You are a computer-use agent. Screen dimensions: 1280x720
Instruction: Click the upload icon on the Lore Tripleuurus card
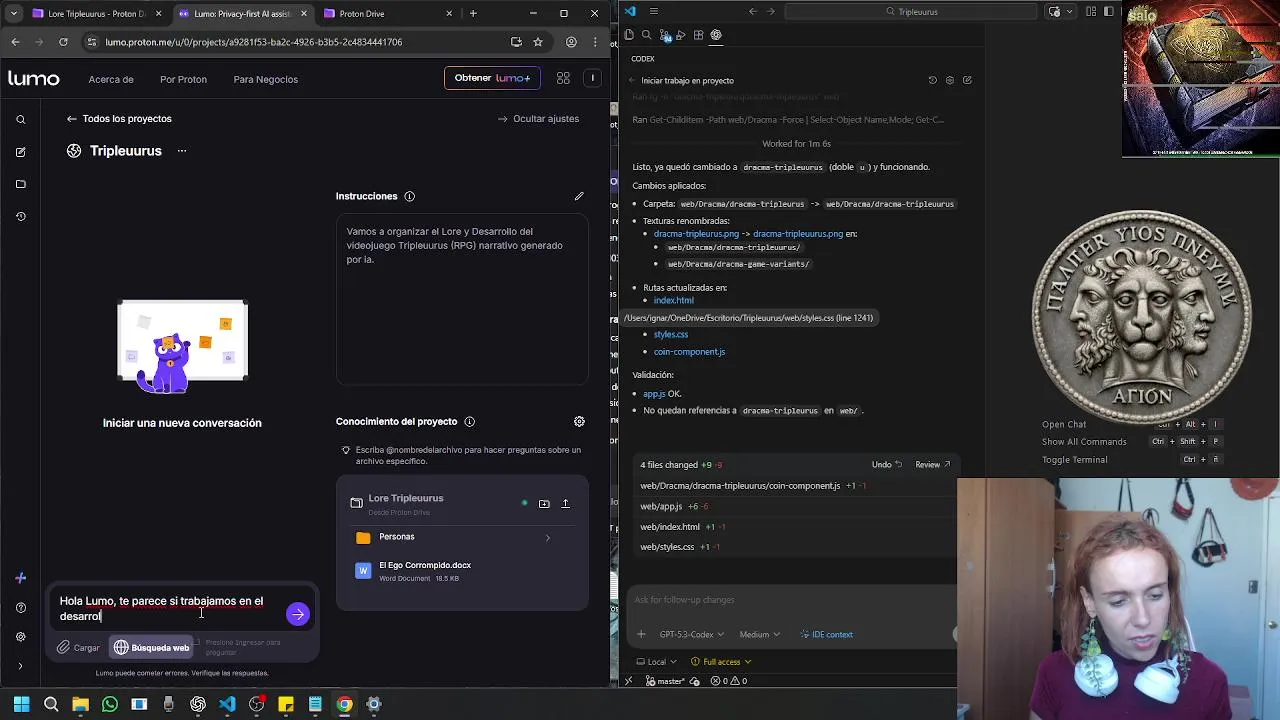pyautogui.click(x=565, y=504)
